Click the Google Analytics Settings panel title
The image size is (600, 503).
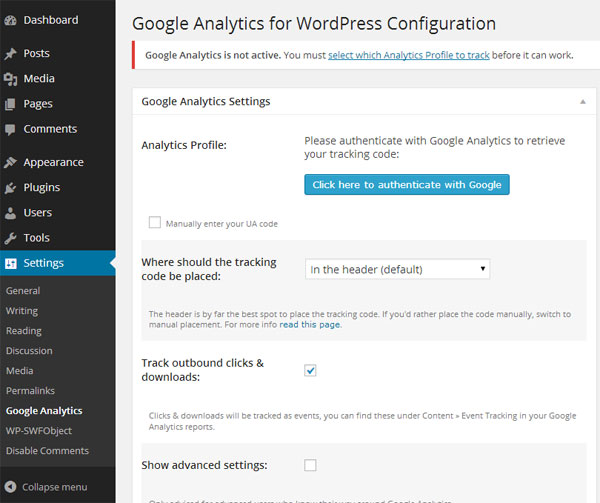tap(206, 102)
